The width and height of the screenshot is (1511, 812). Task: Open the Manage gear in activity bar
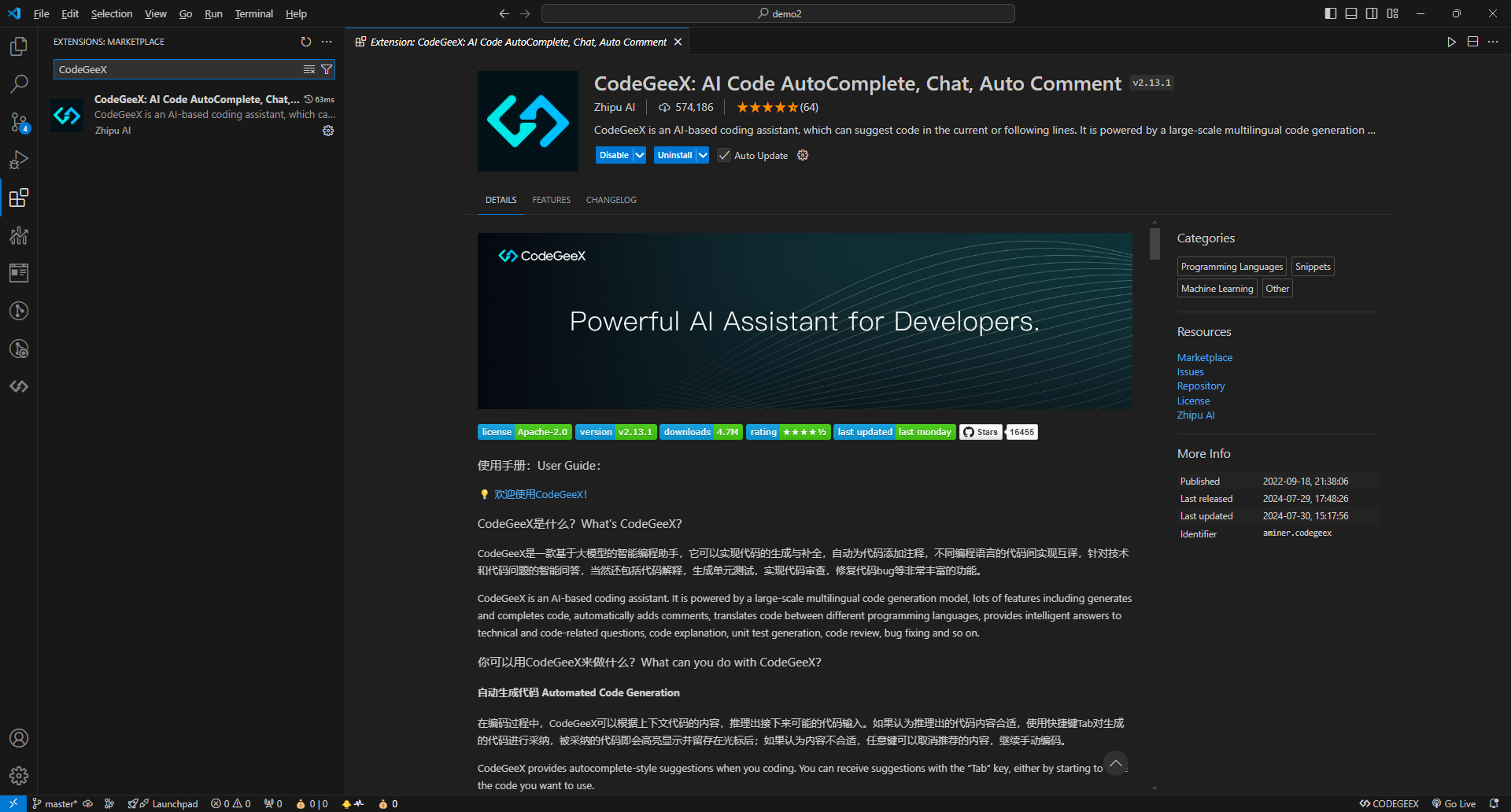(19, 776)
